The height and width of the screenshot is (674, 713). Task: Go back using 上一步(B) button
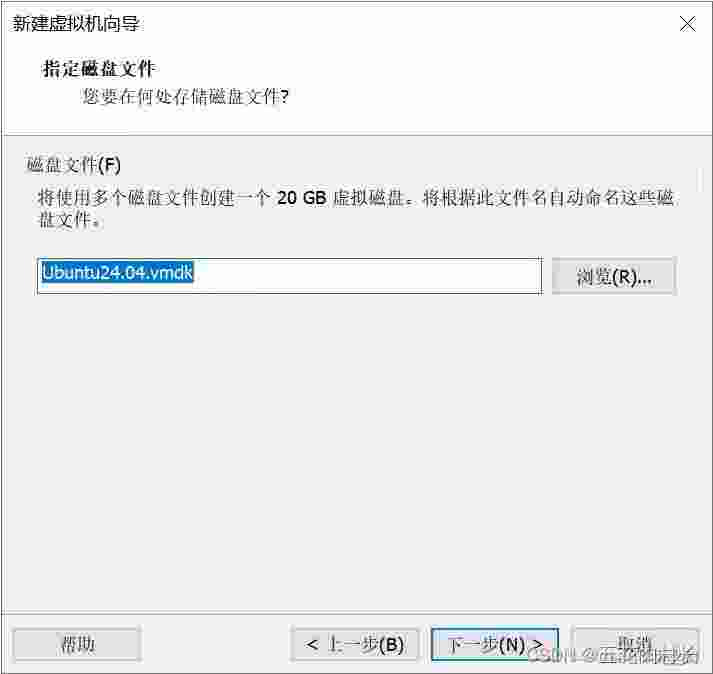355,644
